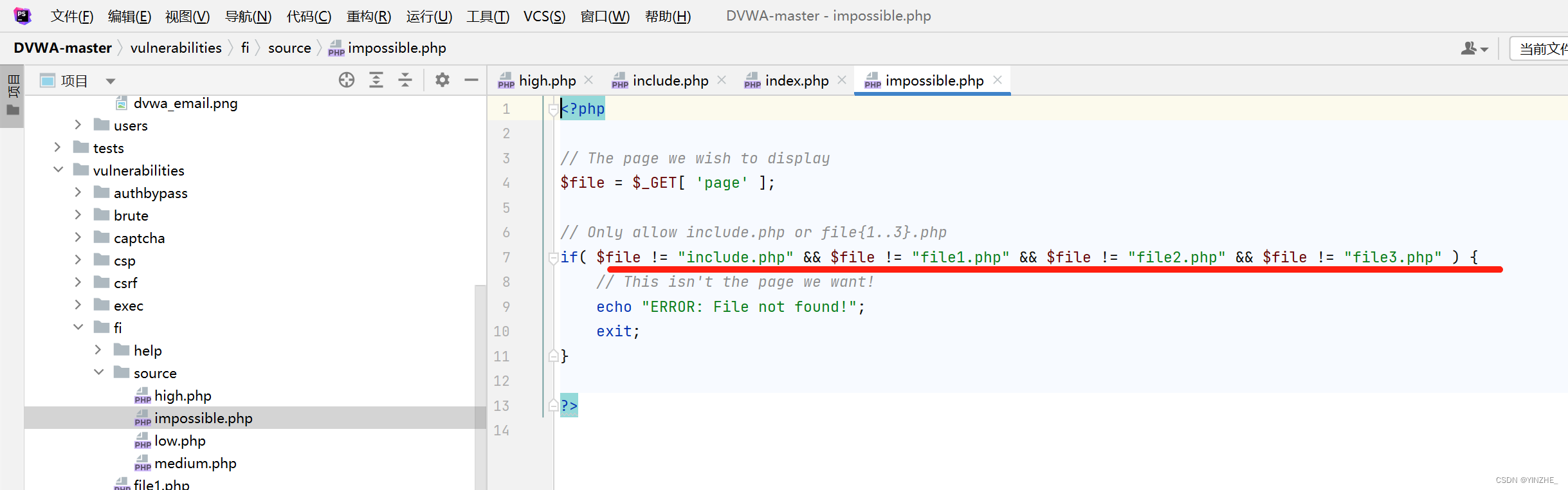This screenshot has height=490, width=1568.
Task: Click the collapse all icon in project panel
Action: [x=405, y=80]
